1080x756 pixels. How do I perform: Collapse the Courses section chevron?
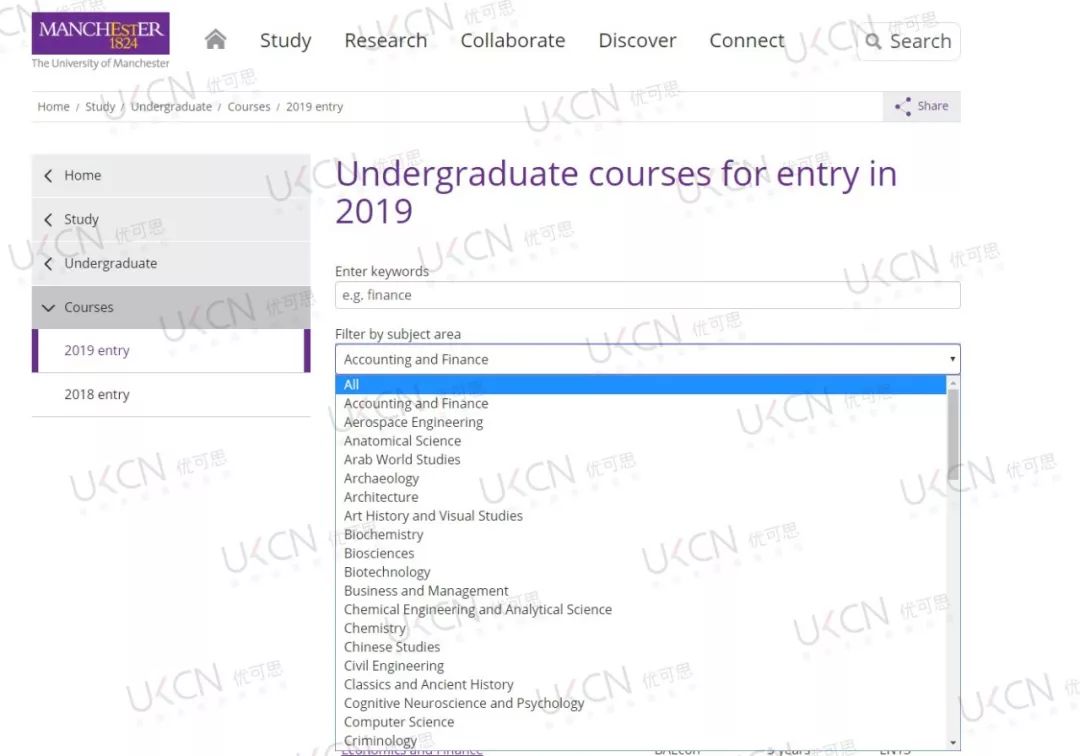(x=48, y=308)
